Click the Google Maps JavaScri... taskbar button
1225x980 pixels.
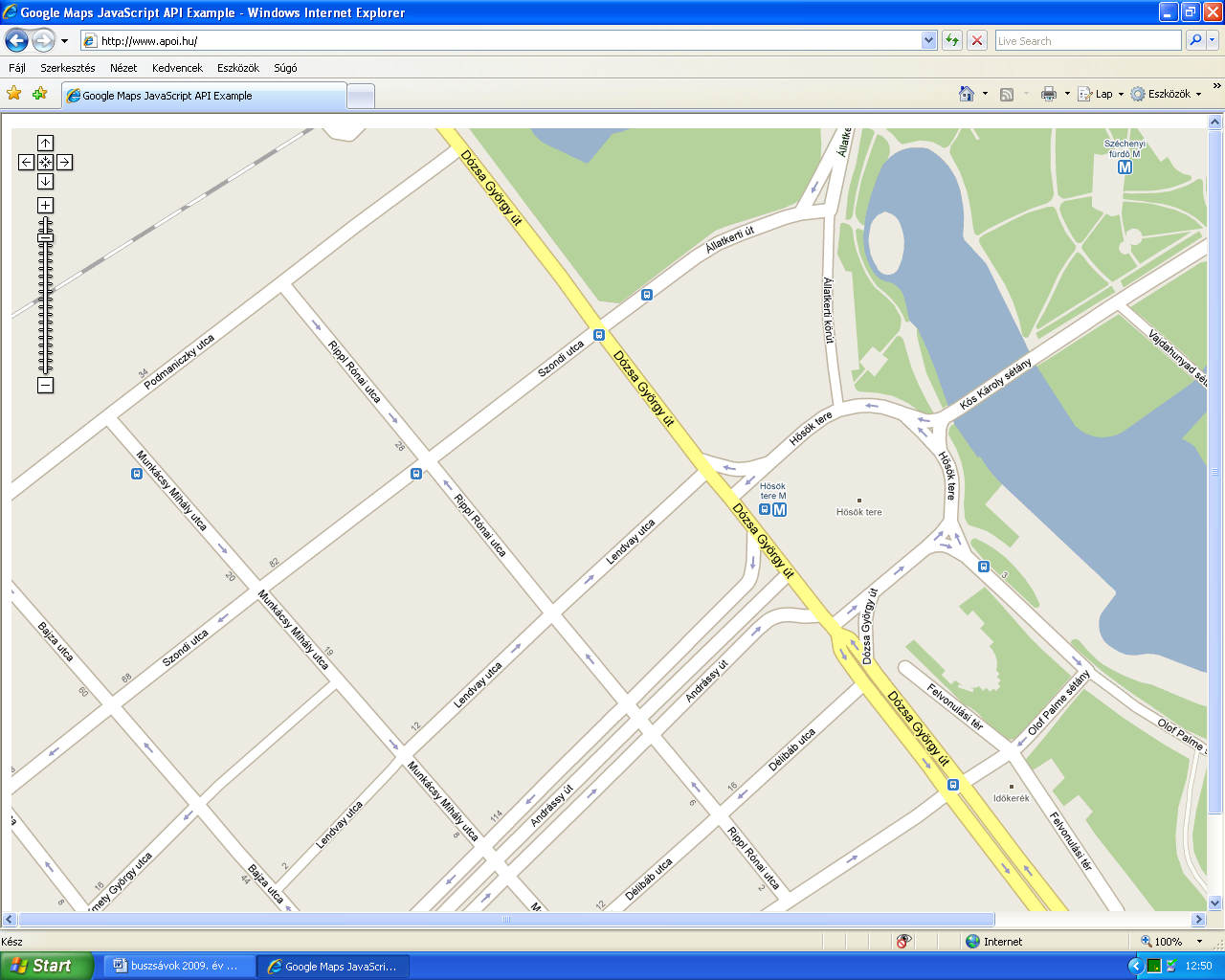tap(333, 966)
